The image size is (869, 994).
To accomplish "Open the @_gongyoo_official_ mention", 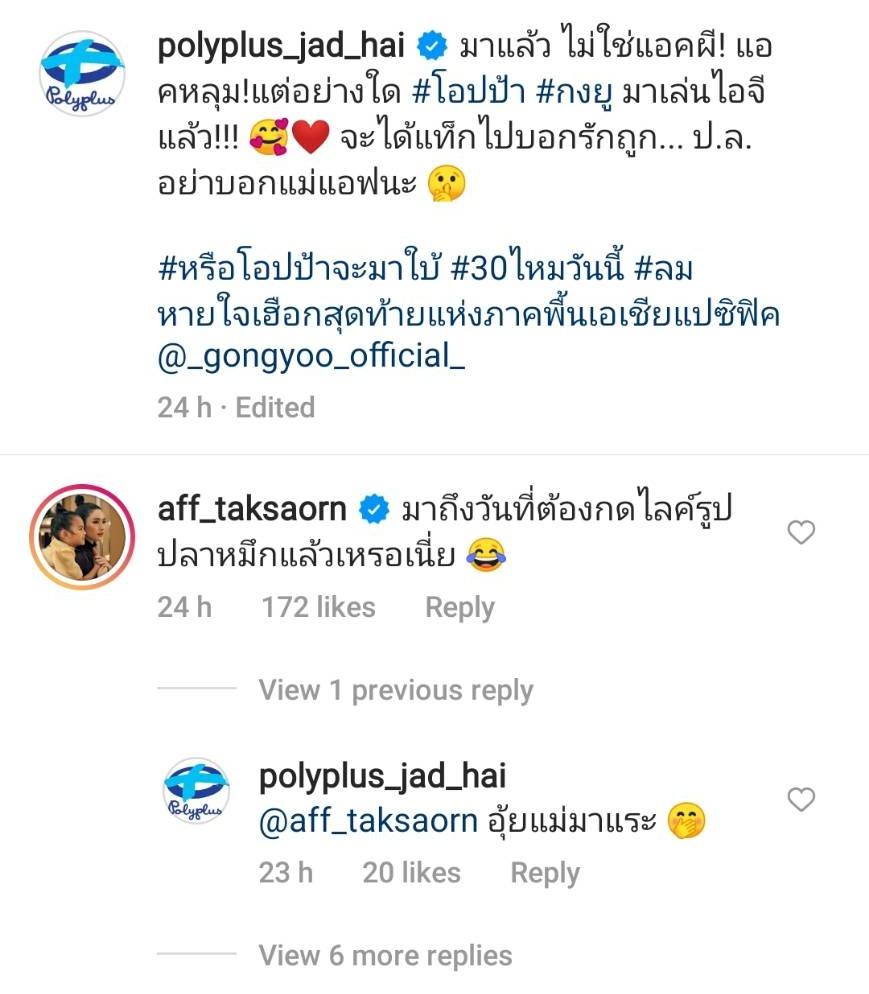I will [x=311, y=356].
